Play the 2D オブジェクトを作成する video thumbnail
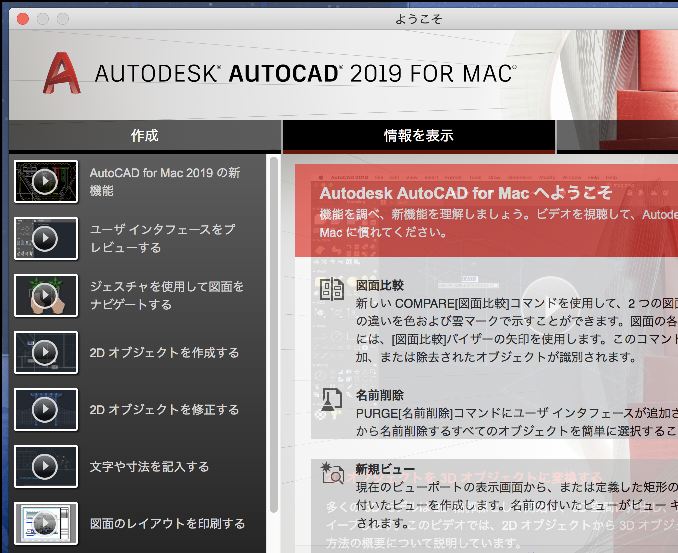 coord(46,352)
